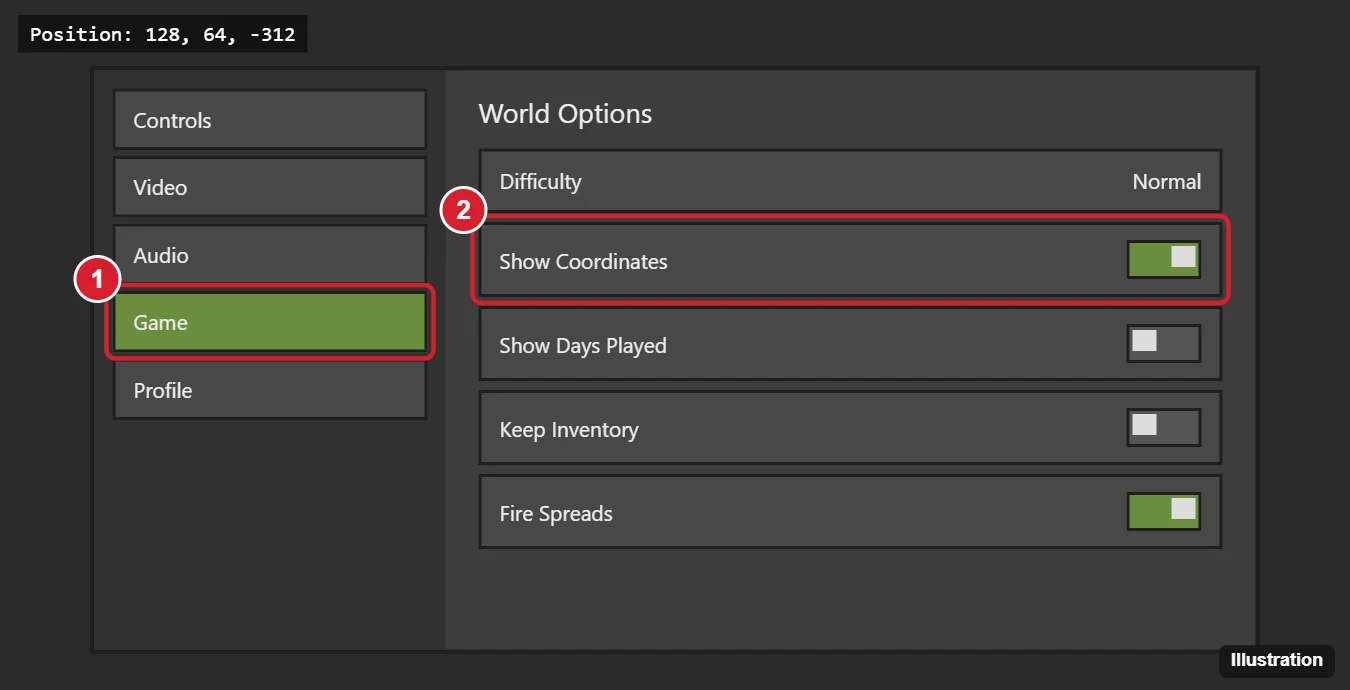Image resolution: width=1350 pixels, height=690 pixels.
Task: Click the Fire Spreads label
Action: [x=556, y=514]
